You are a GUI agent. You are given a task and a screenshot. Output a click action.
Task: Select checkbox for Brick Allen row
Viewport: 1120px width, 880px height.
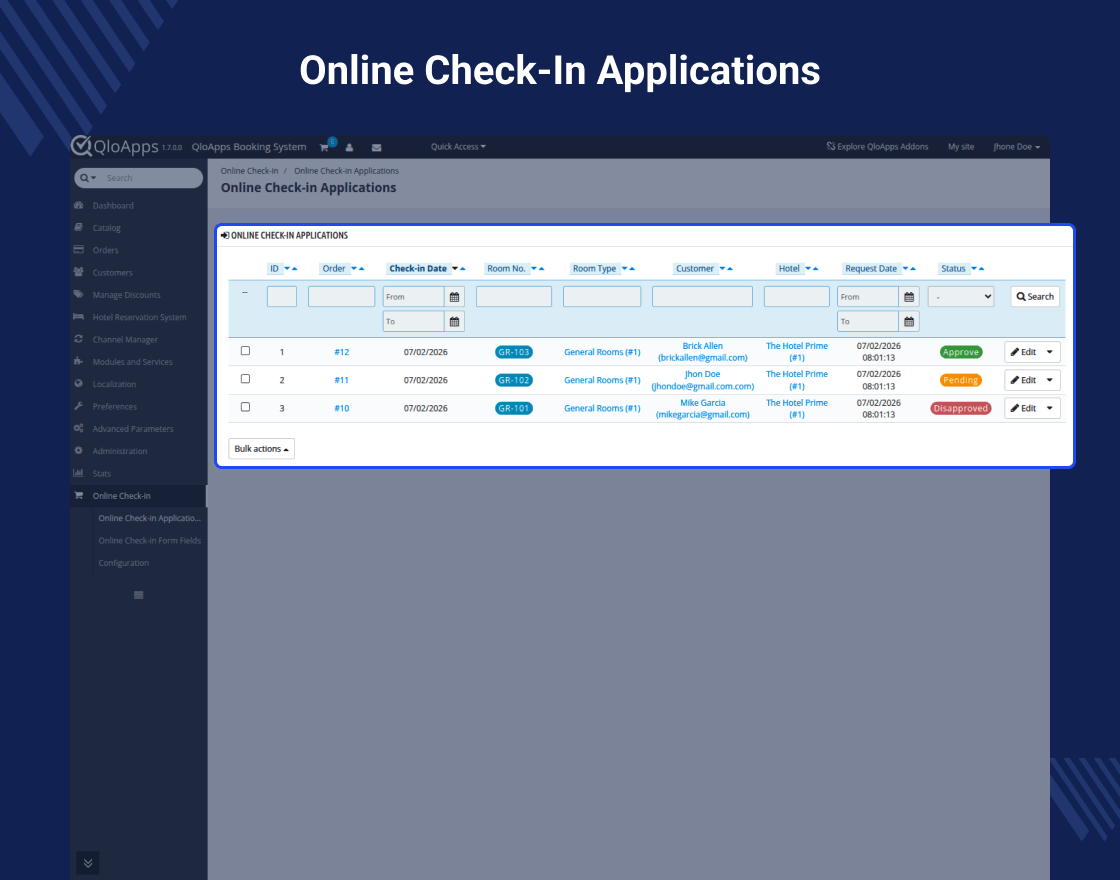(x=245, y=351)
